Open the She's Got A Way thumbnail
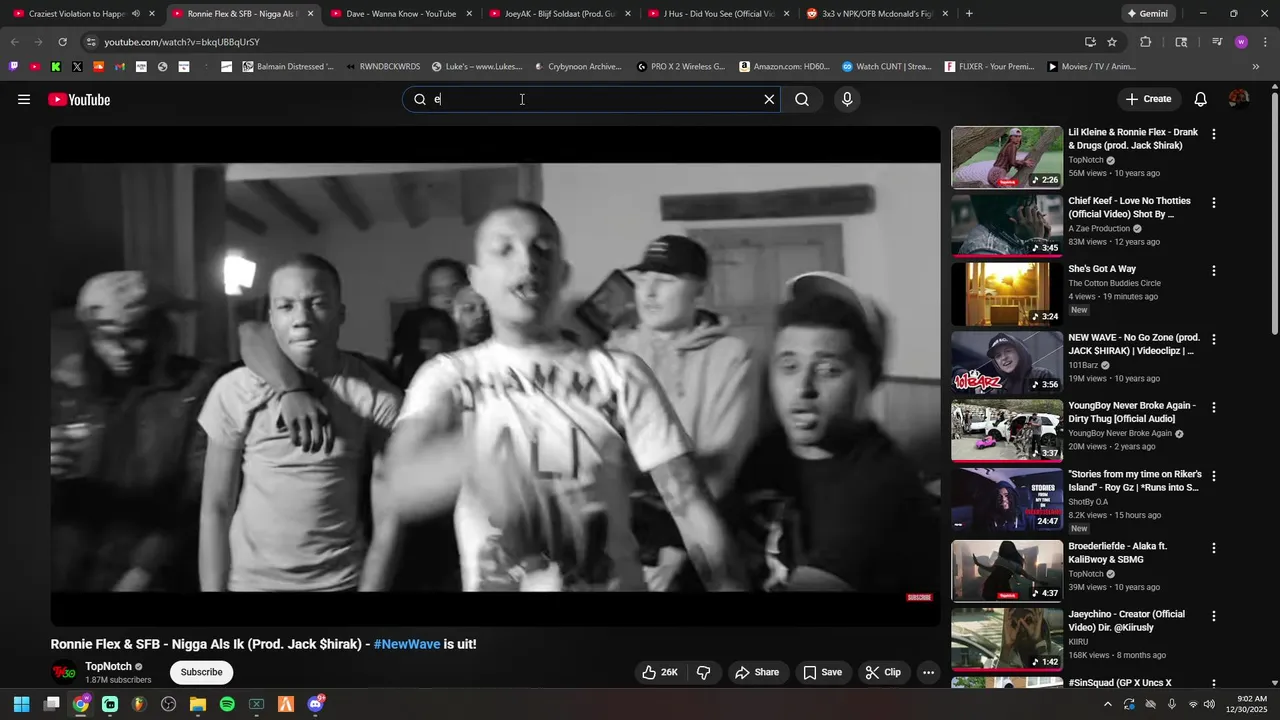 coord(1007,294)
